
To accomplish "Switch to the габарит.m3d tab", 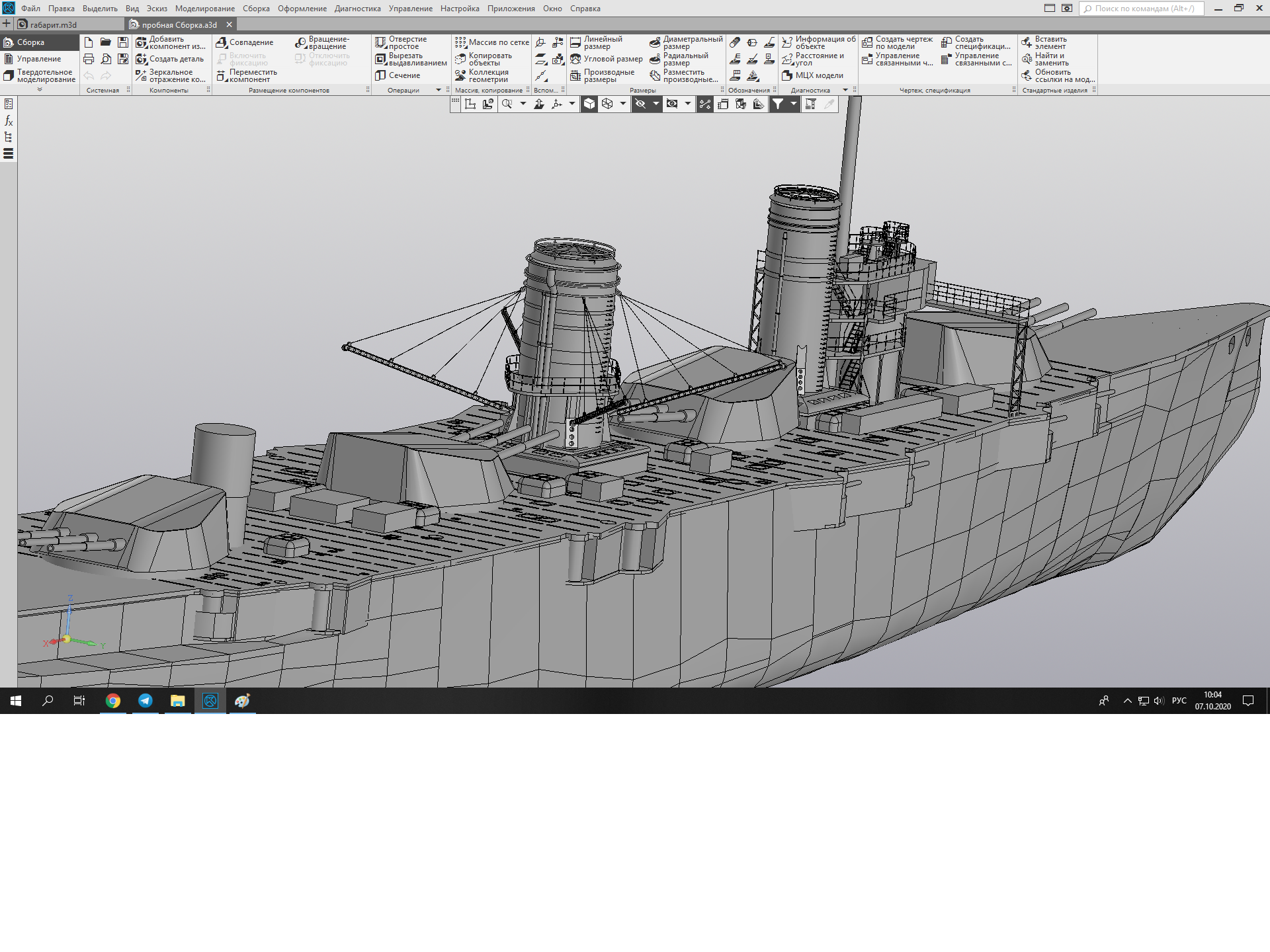I will pyautogui.click(x=54, y=24).
